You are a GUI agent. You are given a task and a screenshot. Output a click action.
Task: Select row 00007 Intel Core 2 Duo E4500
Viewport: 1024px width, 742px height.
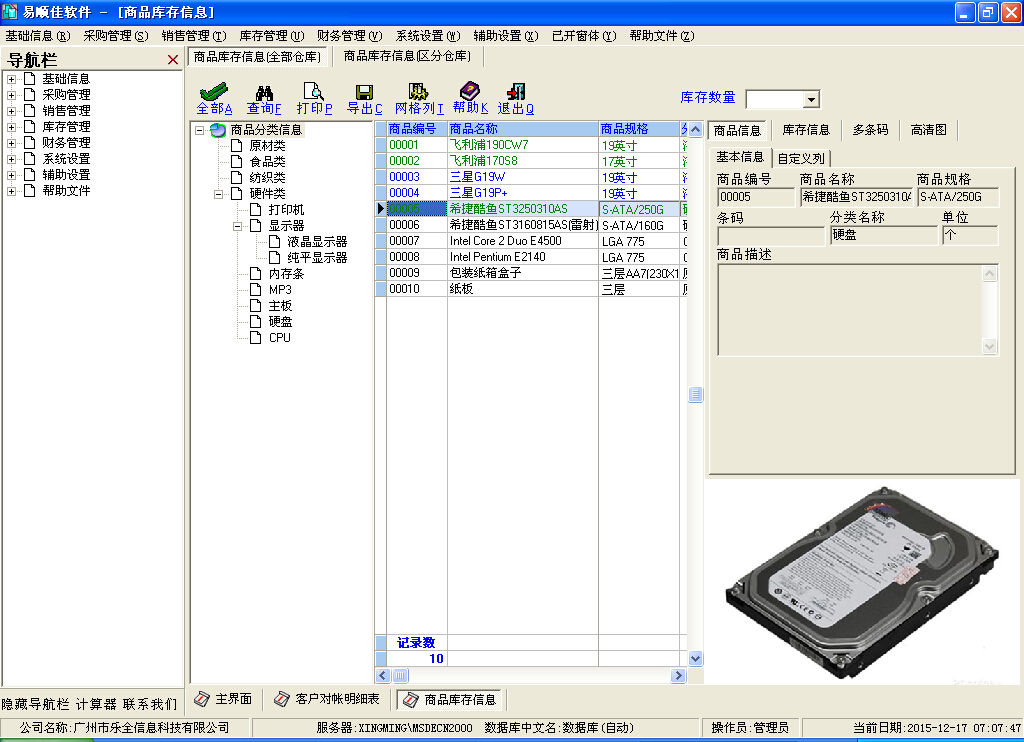(505, 241)
